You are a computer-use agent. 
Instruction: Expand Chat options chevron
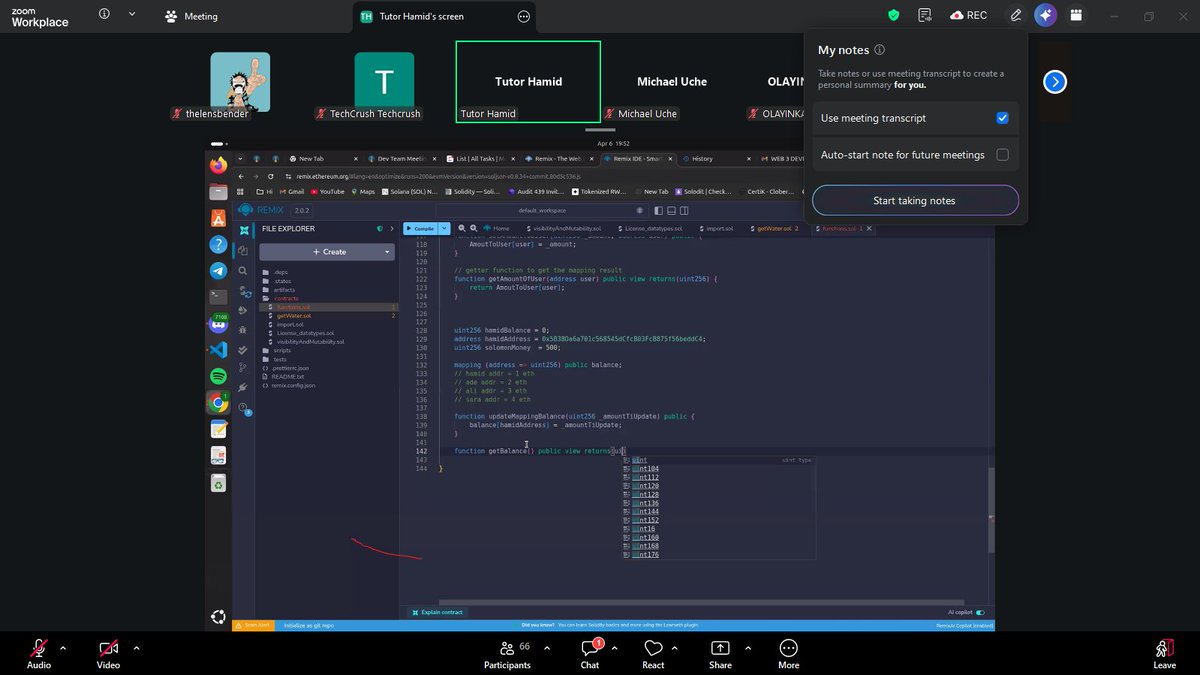[613, 648]
